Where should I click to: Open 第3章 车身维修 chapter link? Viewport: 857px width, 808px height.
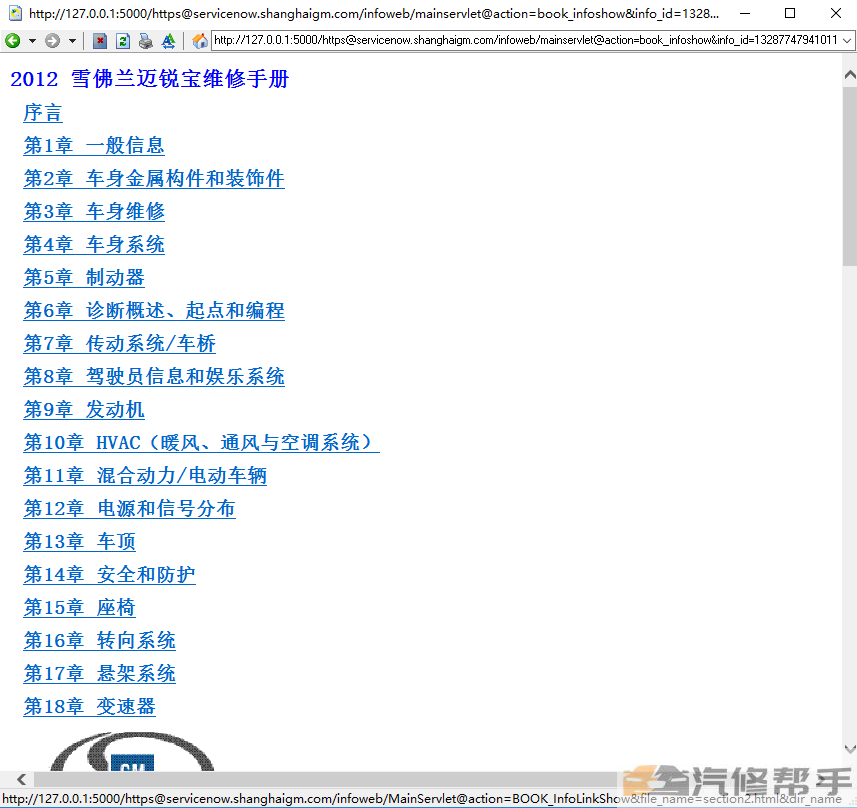pos(94,212)
